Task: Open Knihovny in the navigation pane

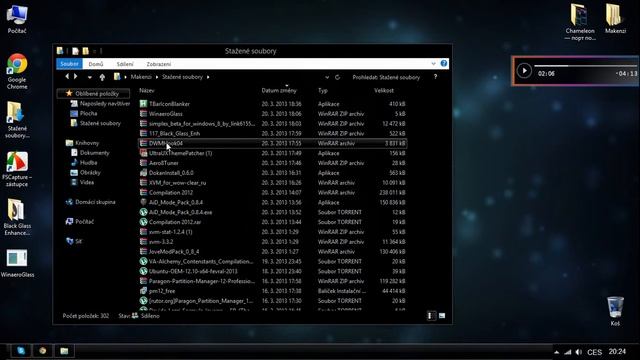Action: coord(82,143)
